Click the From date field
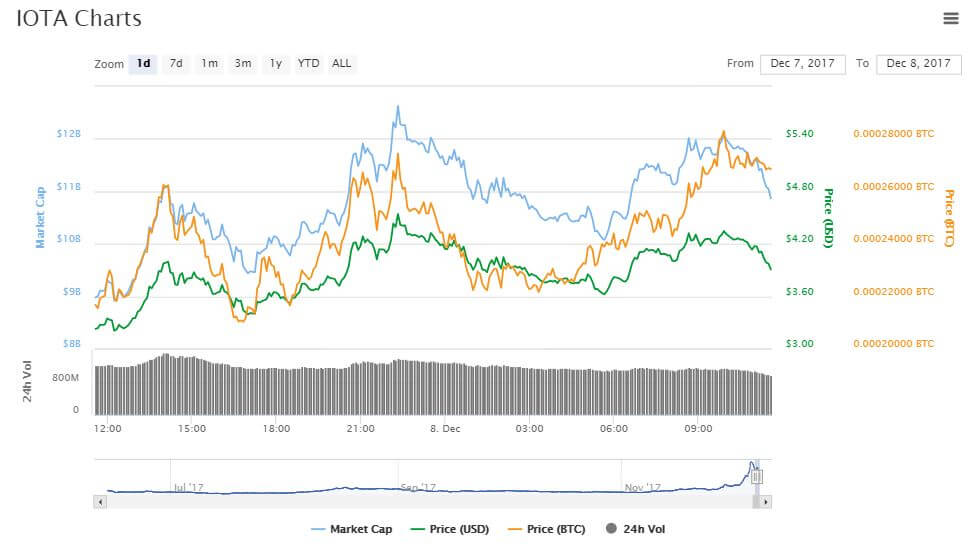This screenshot has width=973, height=546. coord(802,63)
